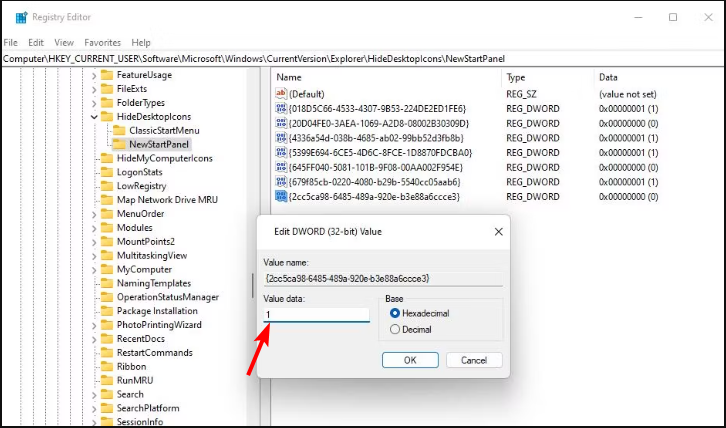Click the ClassicStartMenu folder icon
This screenshot has width=726, height=428.
[x=119, y=130]
